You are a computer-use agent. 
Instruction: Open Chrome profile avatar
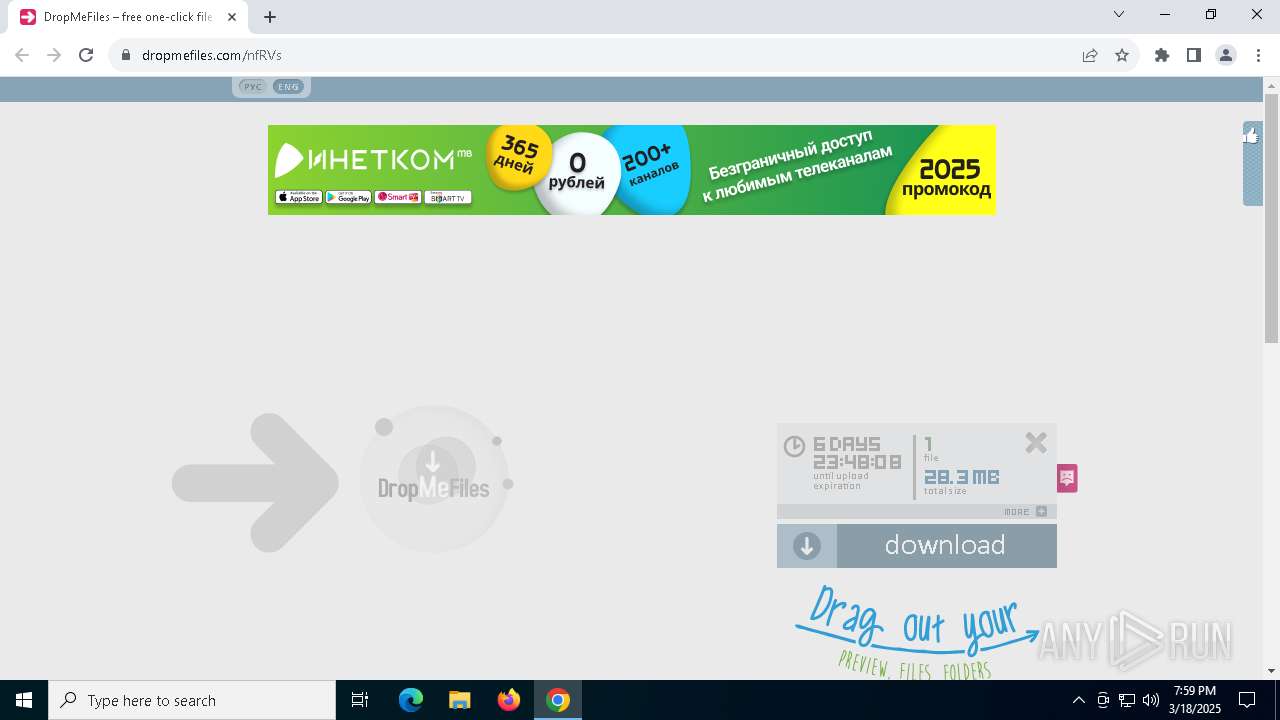1226,55
